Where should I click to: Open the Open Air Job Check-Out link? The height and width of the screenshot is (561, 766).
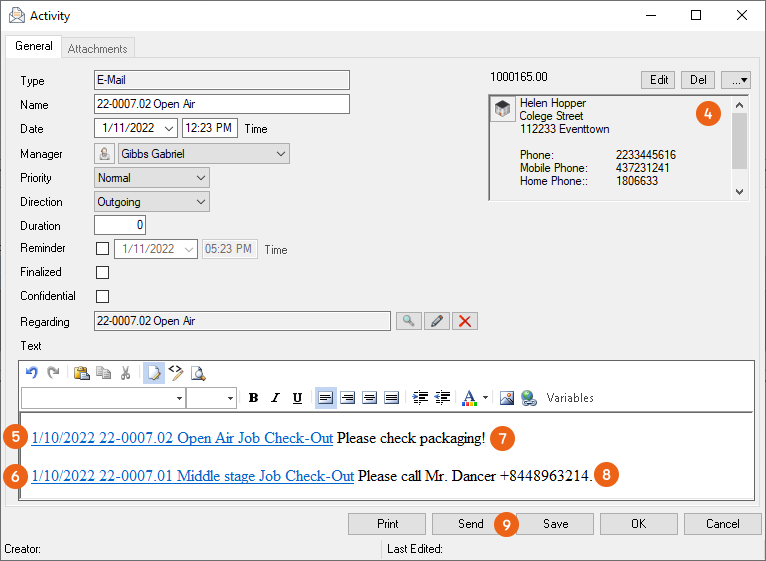tap(182, 438)
